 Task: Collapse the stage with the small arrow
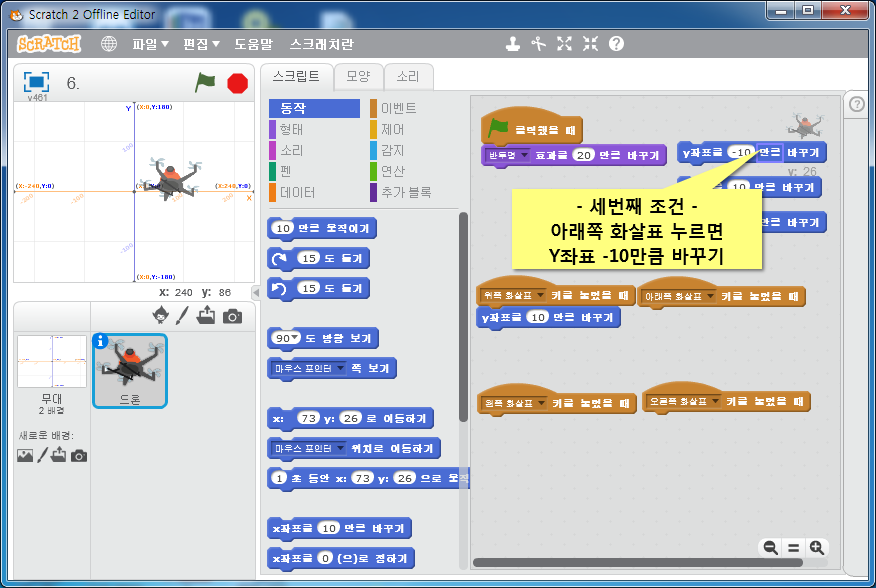point(256,292)
